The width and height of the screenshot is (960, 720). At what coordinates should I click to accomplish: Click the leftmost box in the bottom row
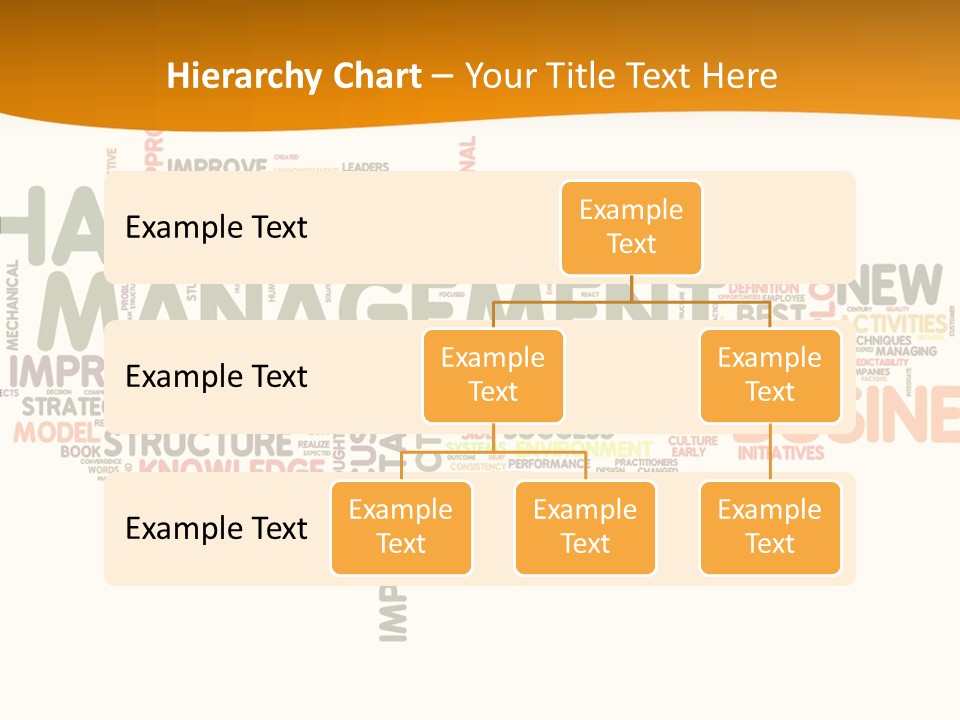(401, 527)
